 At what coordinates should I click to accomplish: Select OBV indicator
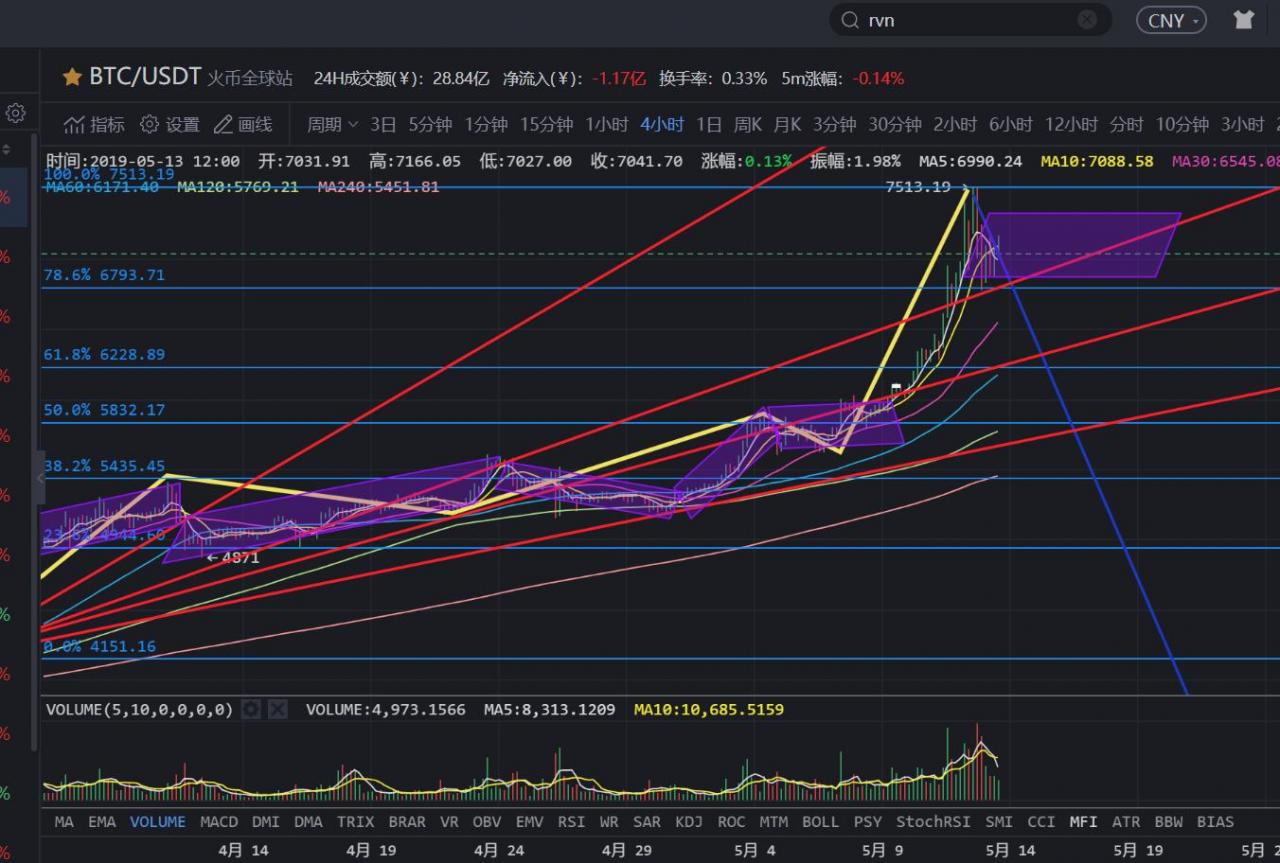coord(487,822)
